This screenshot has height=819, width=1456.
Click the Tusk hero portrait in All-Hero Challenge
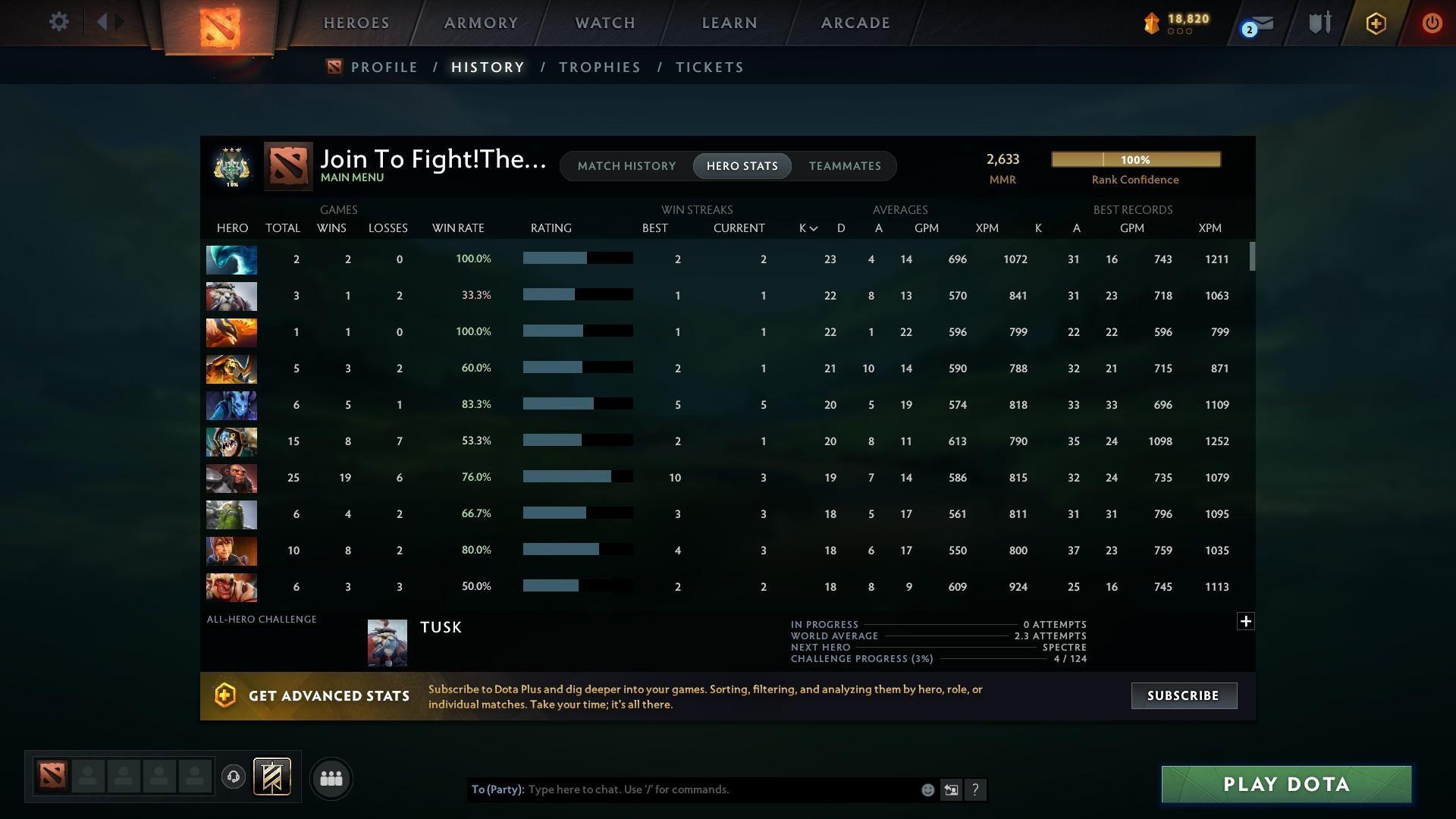point(387,642)
